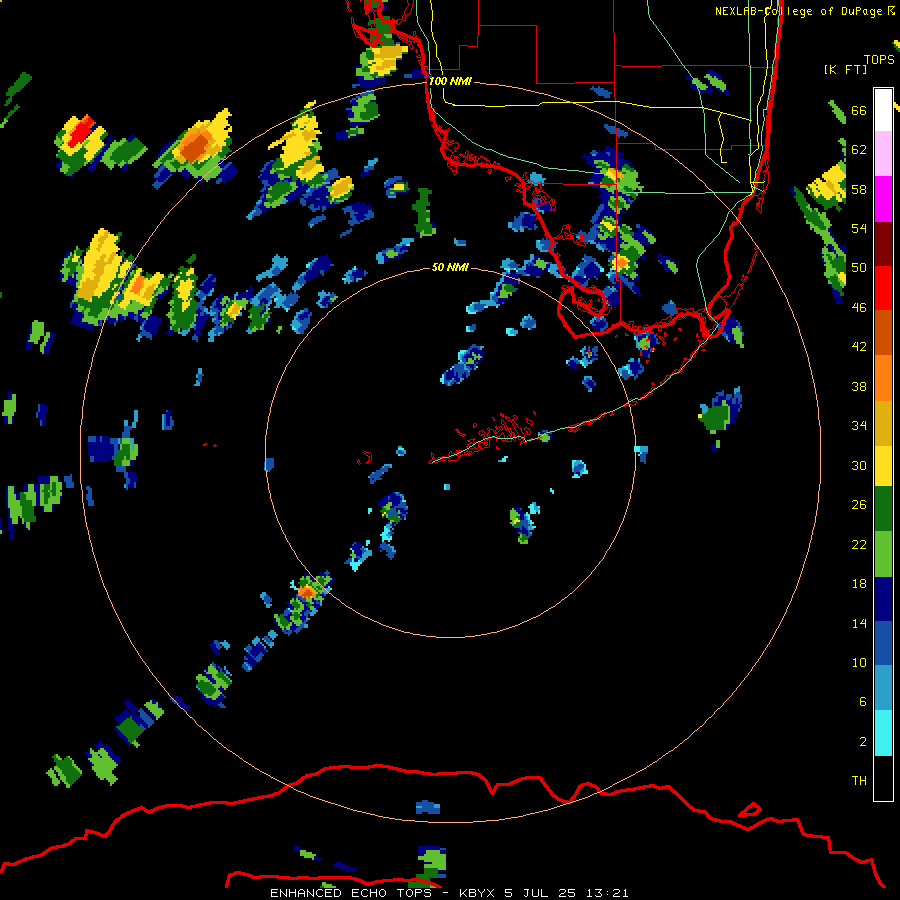Viewport: 900px width, 900px height.
Task: Click the legend value "38"
Action: click(x=859, y=387)
